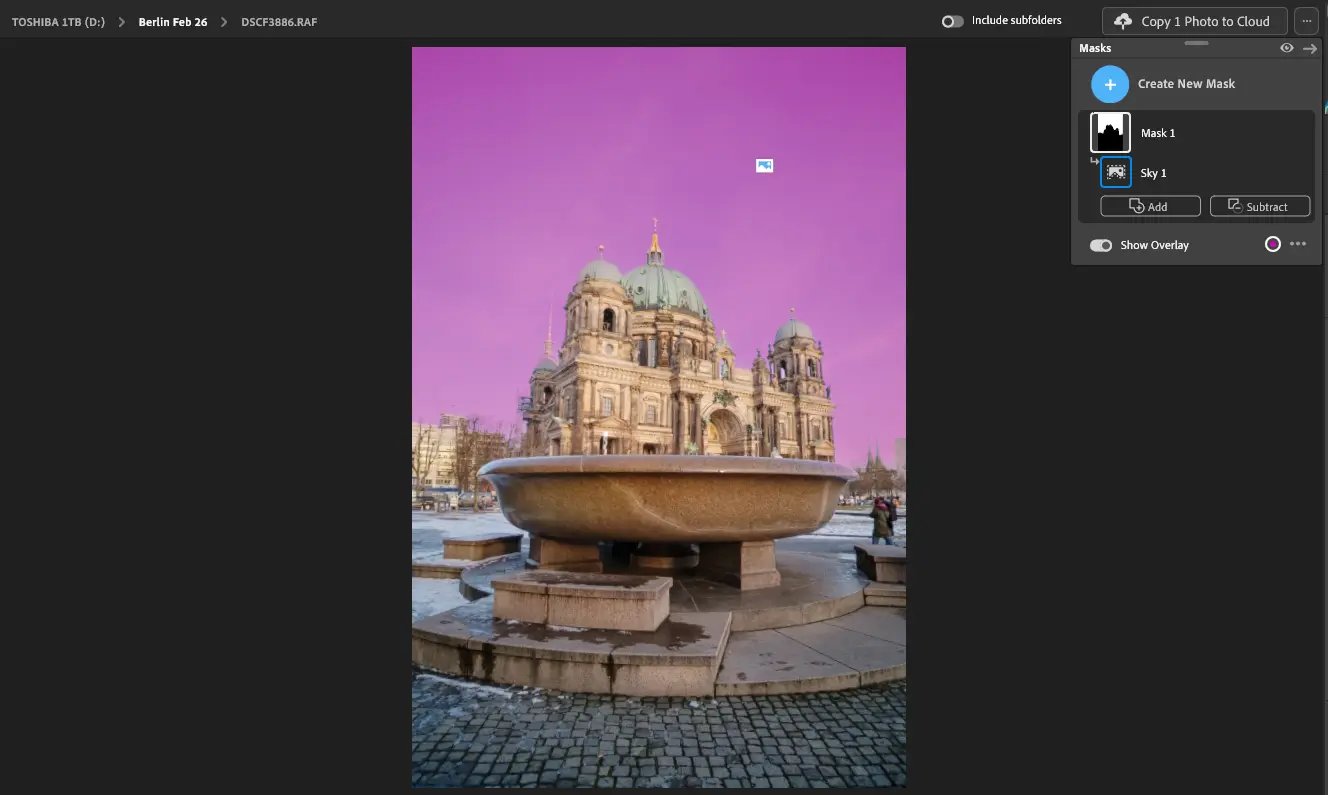Click the blue Create New Mask plus button

pos(1110,84)
